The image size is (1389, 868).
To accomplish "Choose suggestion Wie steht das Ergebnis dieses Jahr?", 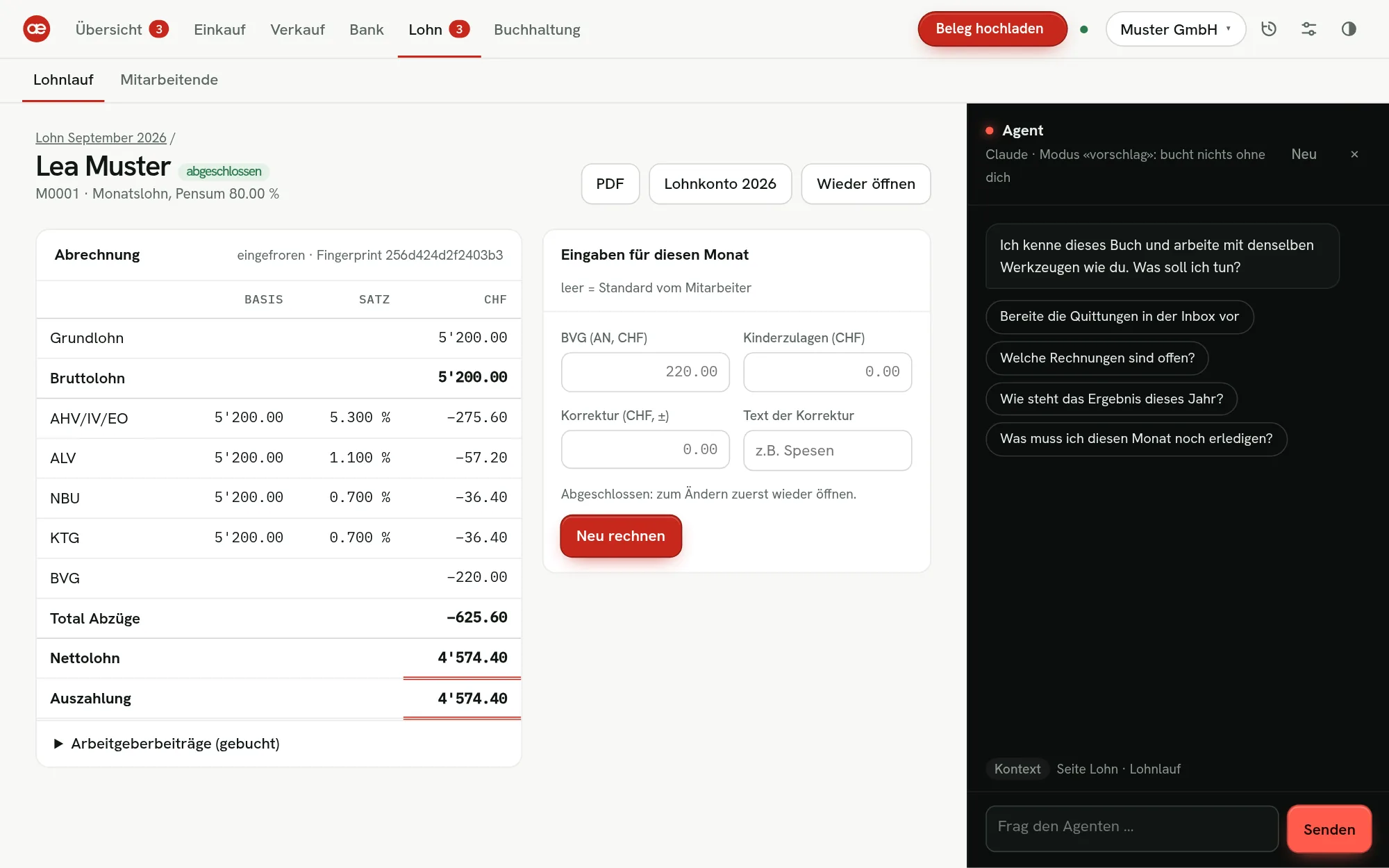I will [x=1111, y=399].
